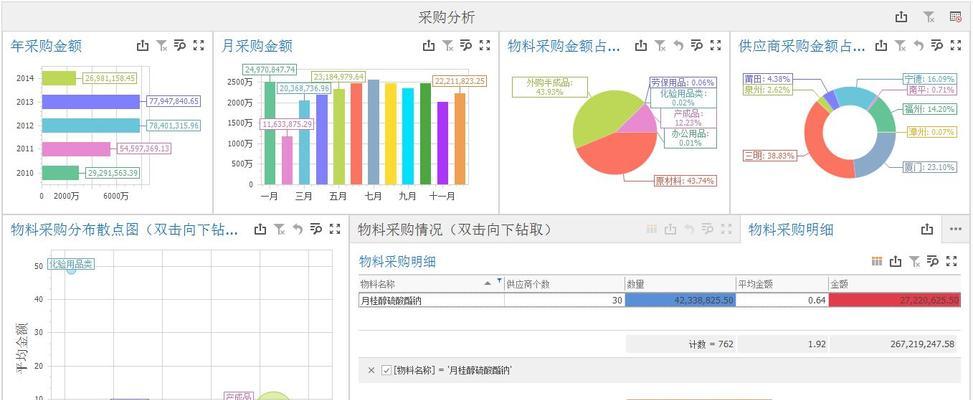Click blue 数量 cell 42,338,825.50
This screenshot has width=973, height=400.
[680, 300]
